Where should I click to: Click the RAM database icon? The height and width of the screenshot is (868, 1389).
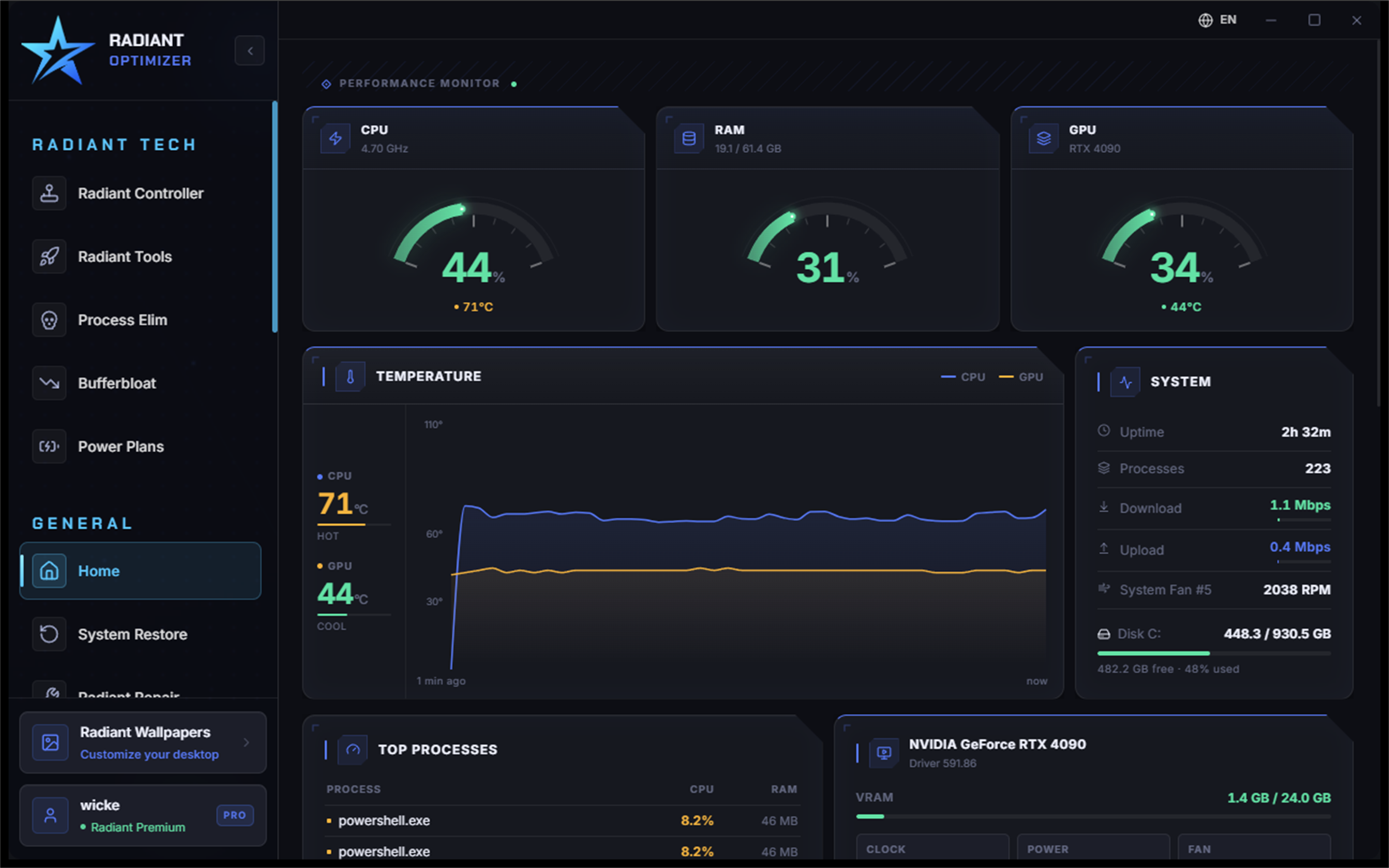[689, 138]
